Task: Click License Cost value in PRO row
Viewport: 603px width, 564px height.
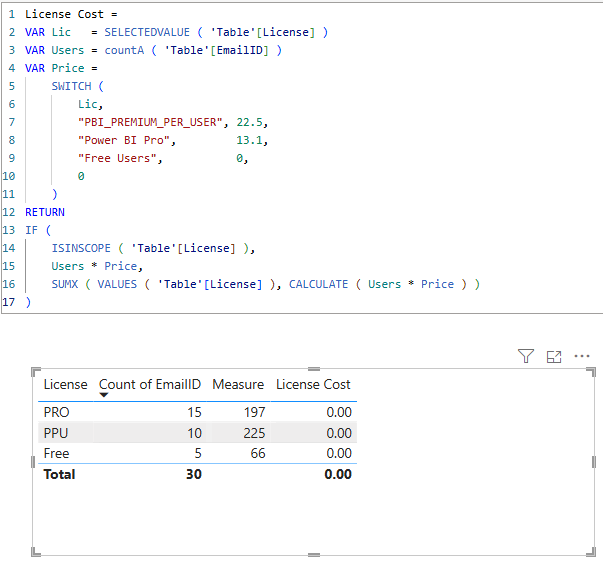Action: (339, 412)
